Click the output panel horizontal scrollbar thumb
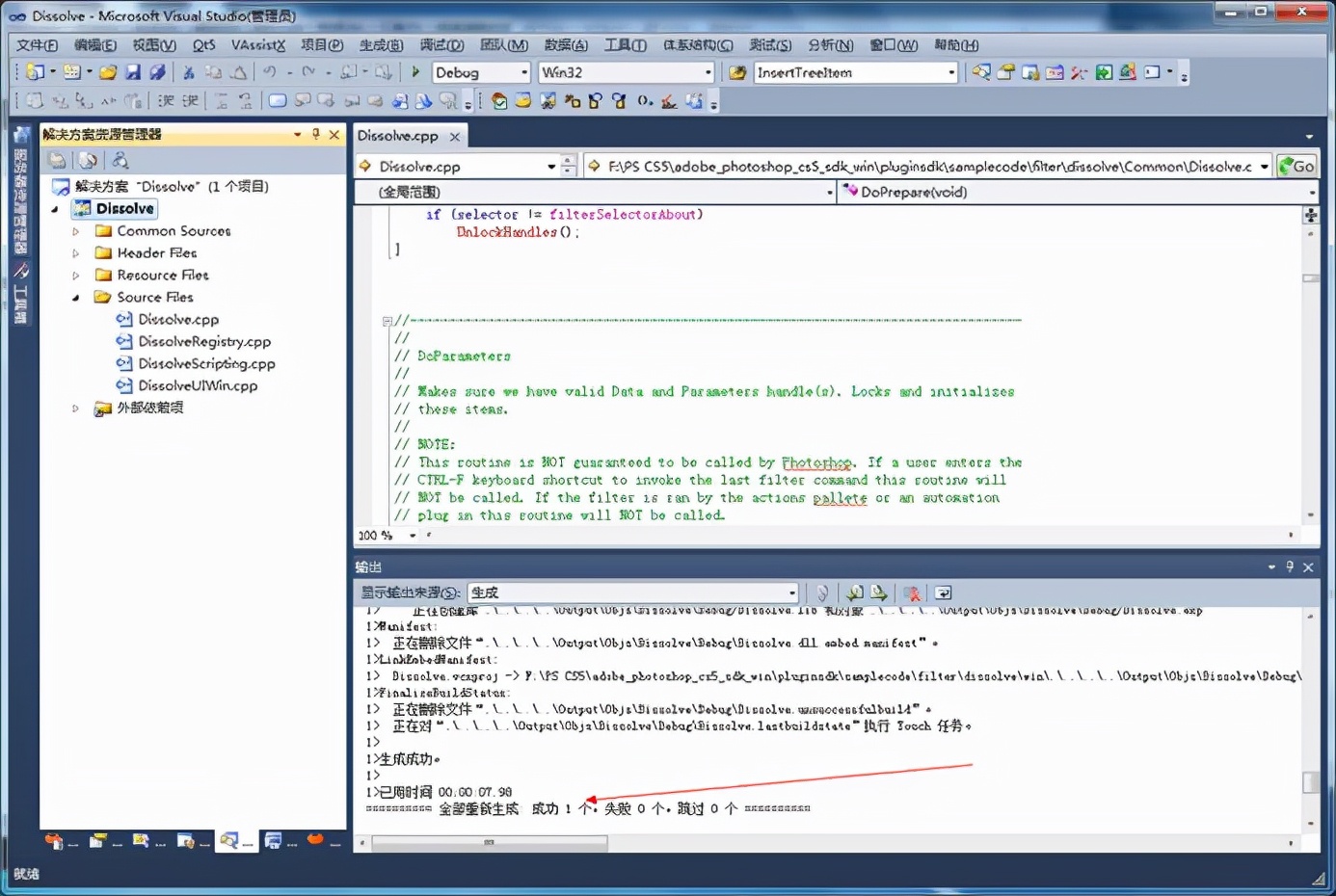The width and height of the screenshot is (1336, 896). 490,843
